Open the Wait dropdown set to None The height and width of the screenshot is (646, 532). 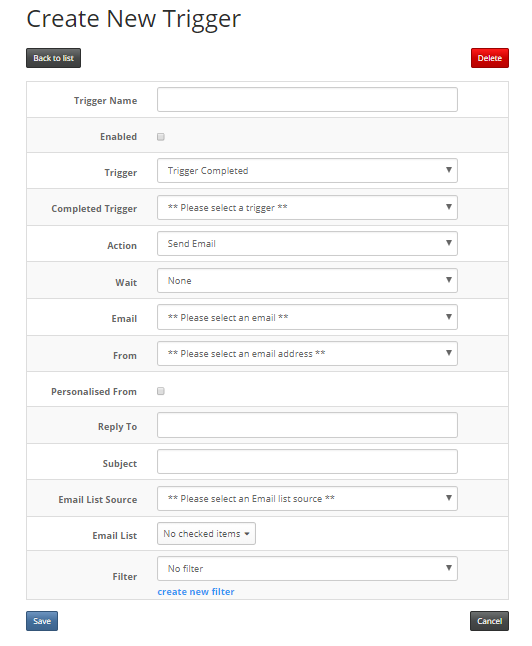[x=307, y=281]
